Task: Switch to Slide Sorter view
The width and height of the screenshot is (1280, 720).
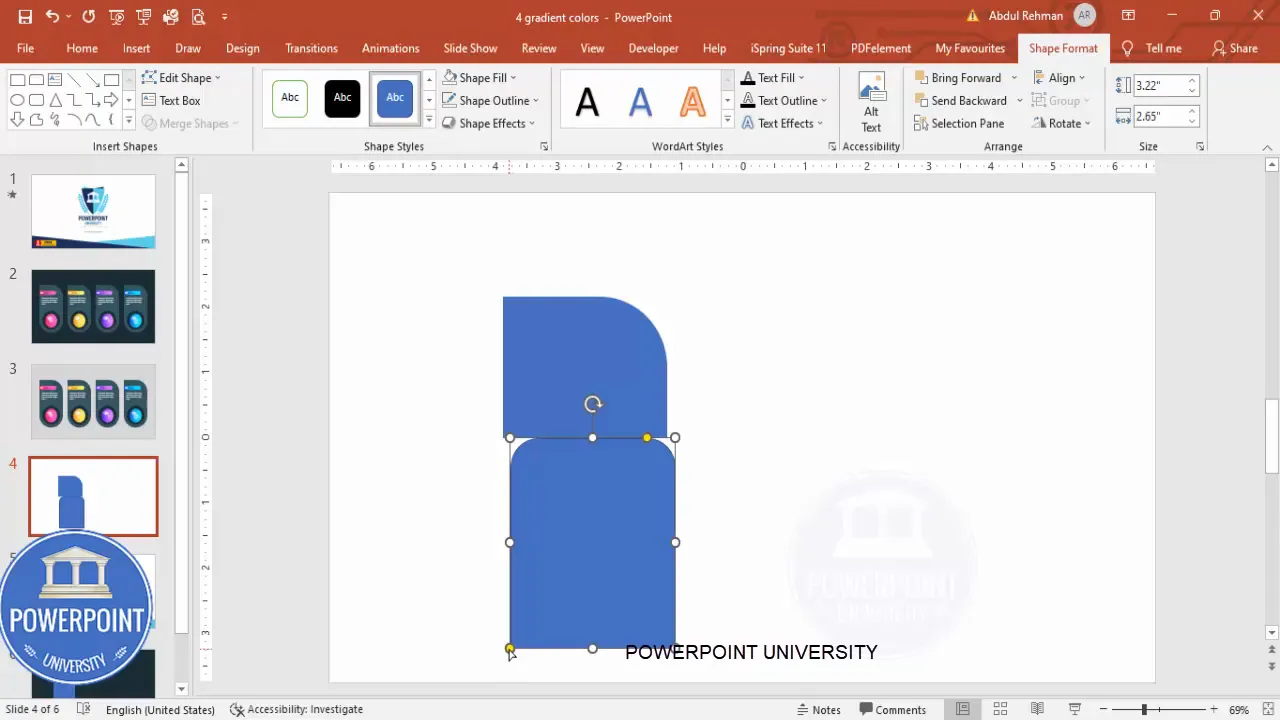Action: [1000, 709]
